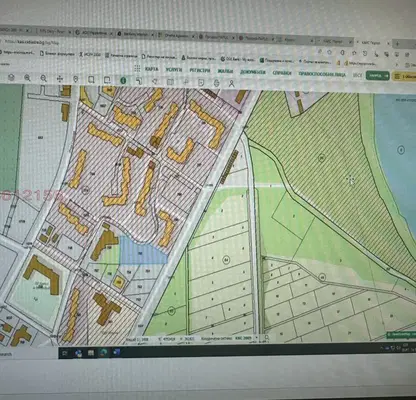Open the document note tool icon

201,83
